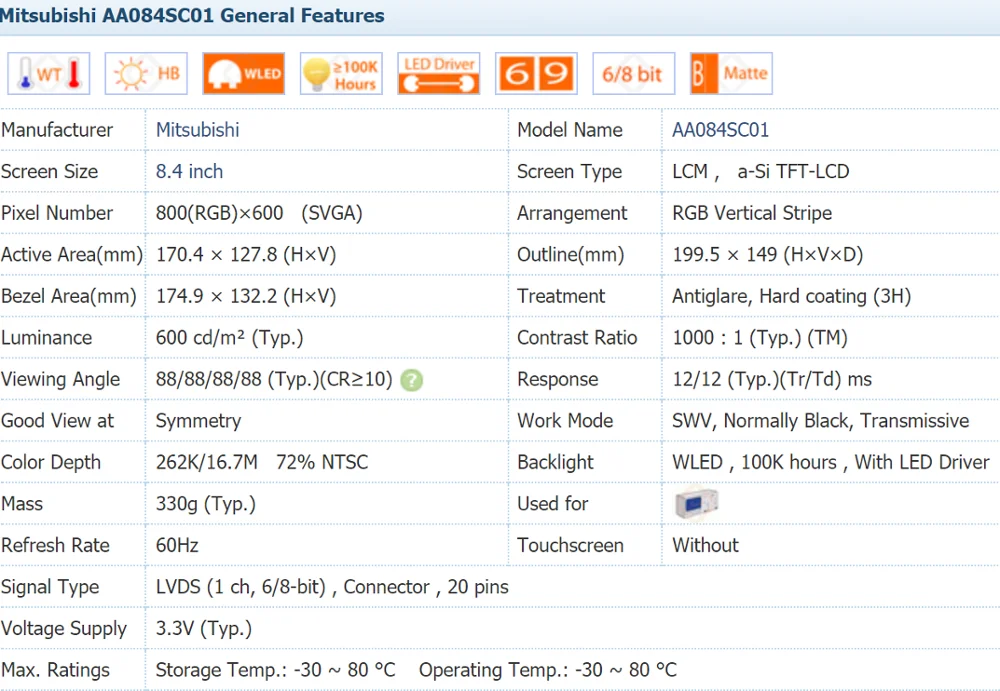Open the AA084SC01 model name link
Screen dimensions: 1000x691
pos(721,130)
